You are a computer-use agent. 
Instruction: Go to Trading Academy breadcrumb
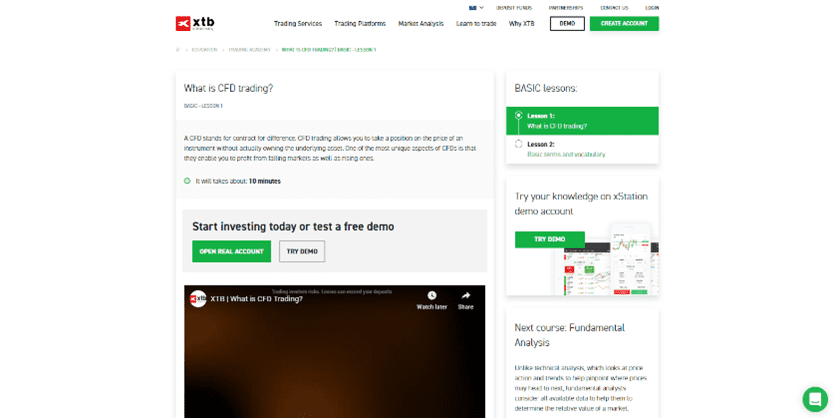coord(250,50)
